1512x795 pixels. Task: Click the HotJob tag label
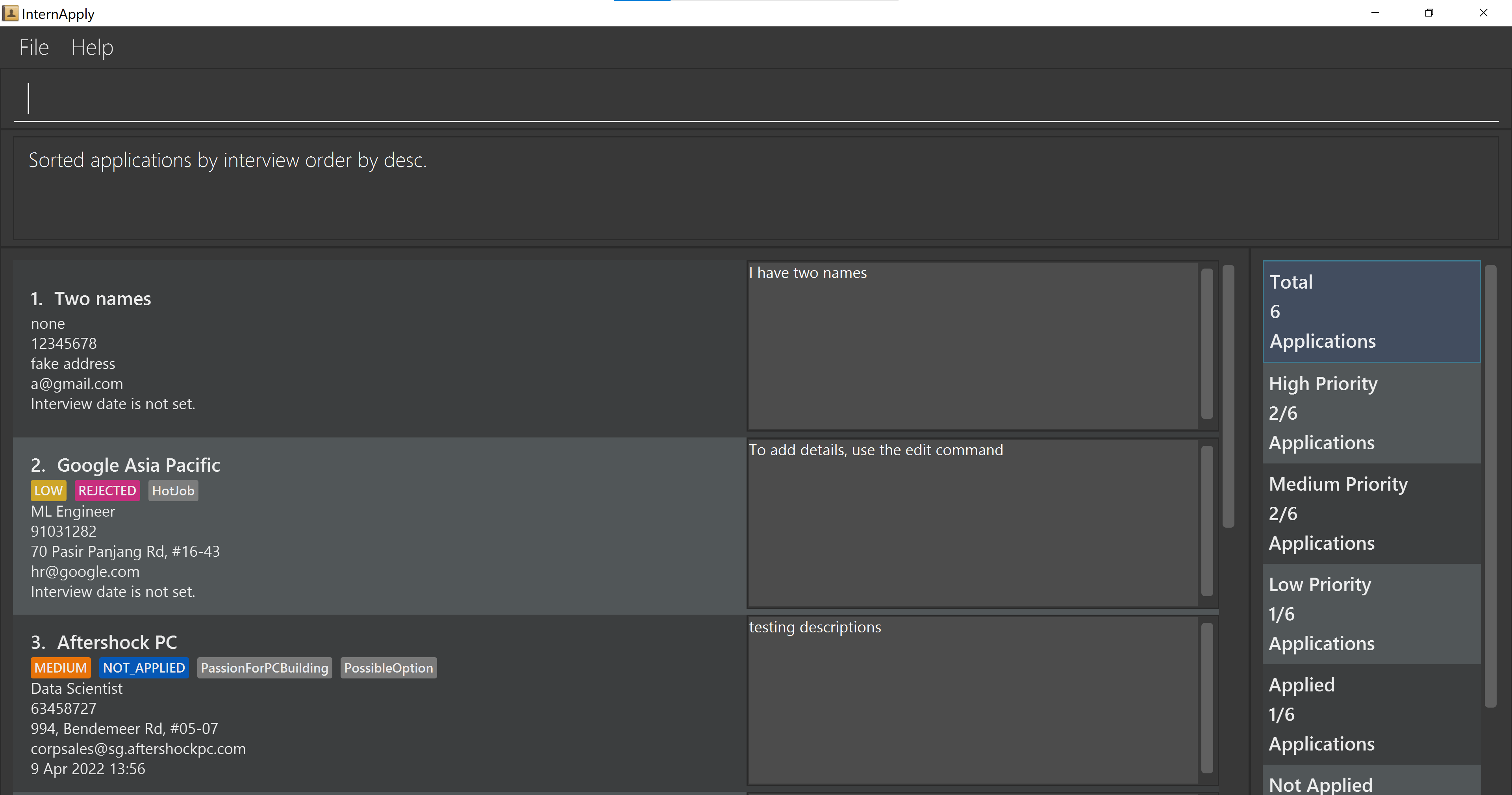[173, 491]
